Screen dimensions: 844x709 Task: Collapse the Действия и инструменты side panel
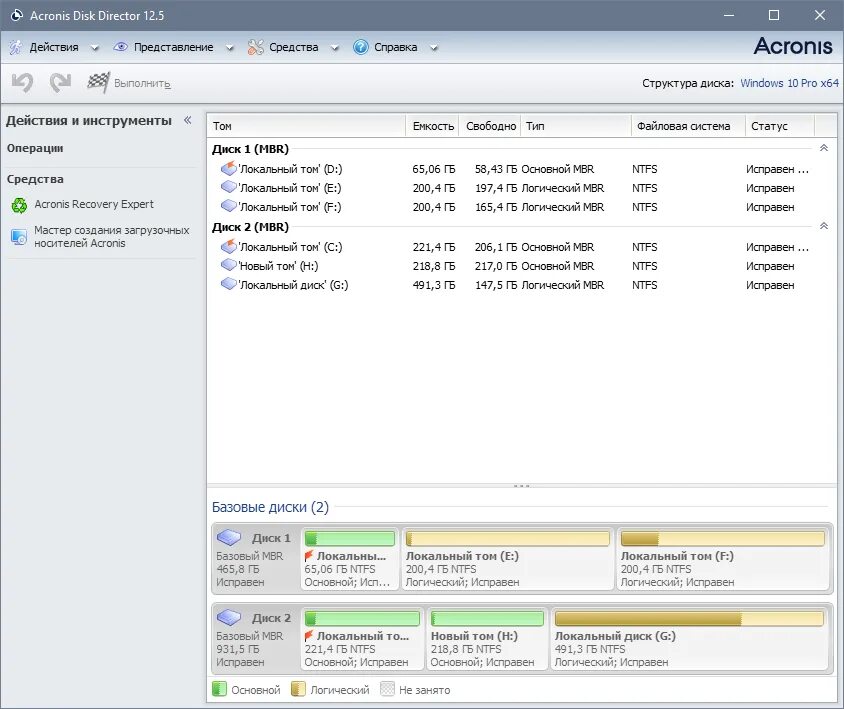(187, 120)
